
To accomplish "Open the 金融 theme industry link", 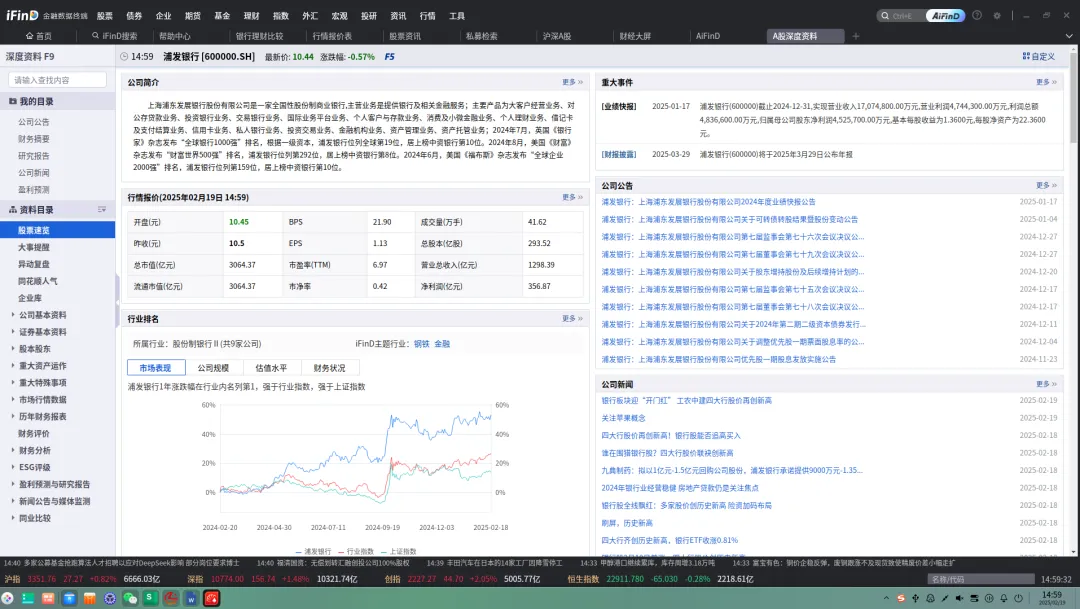I will 442,343.
